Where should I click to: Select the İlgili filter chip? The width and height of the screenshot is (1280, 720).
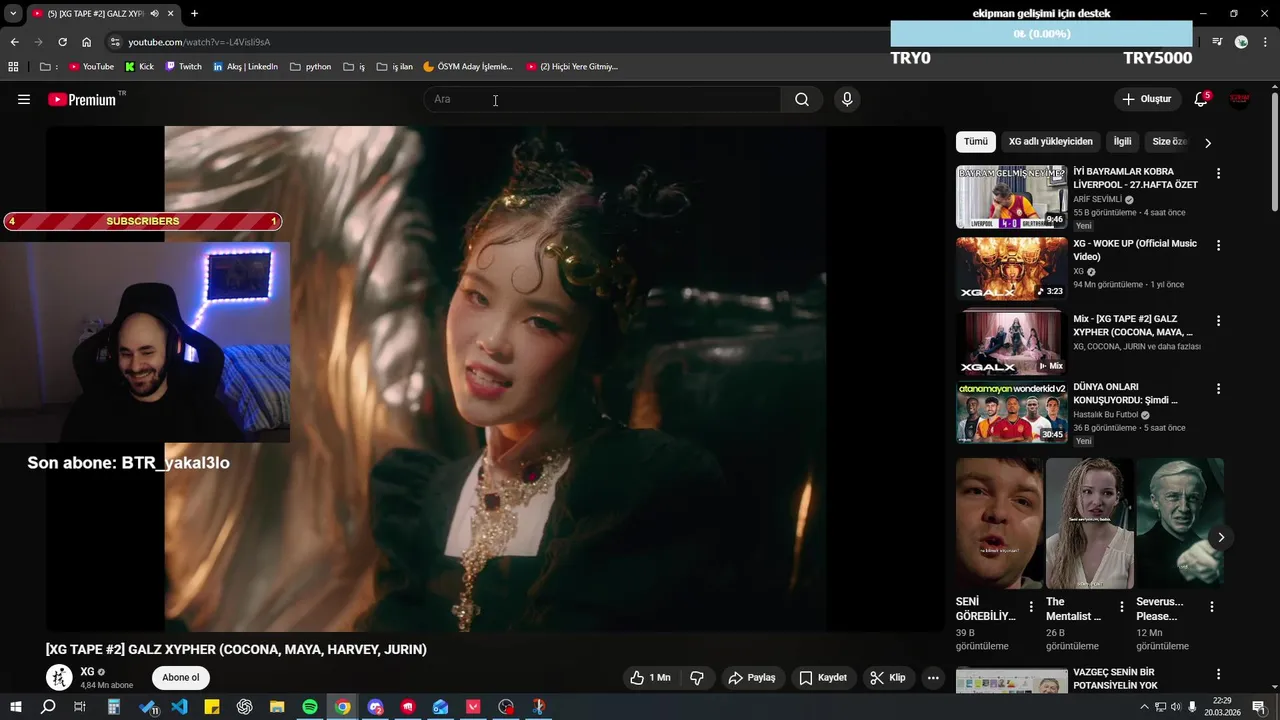[x=1122, y=142]
